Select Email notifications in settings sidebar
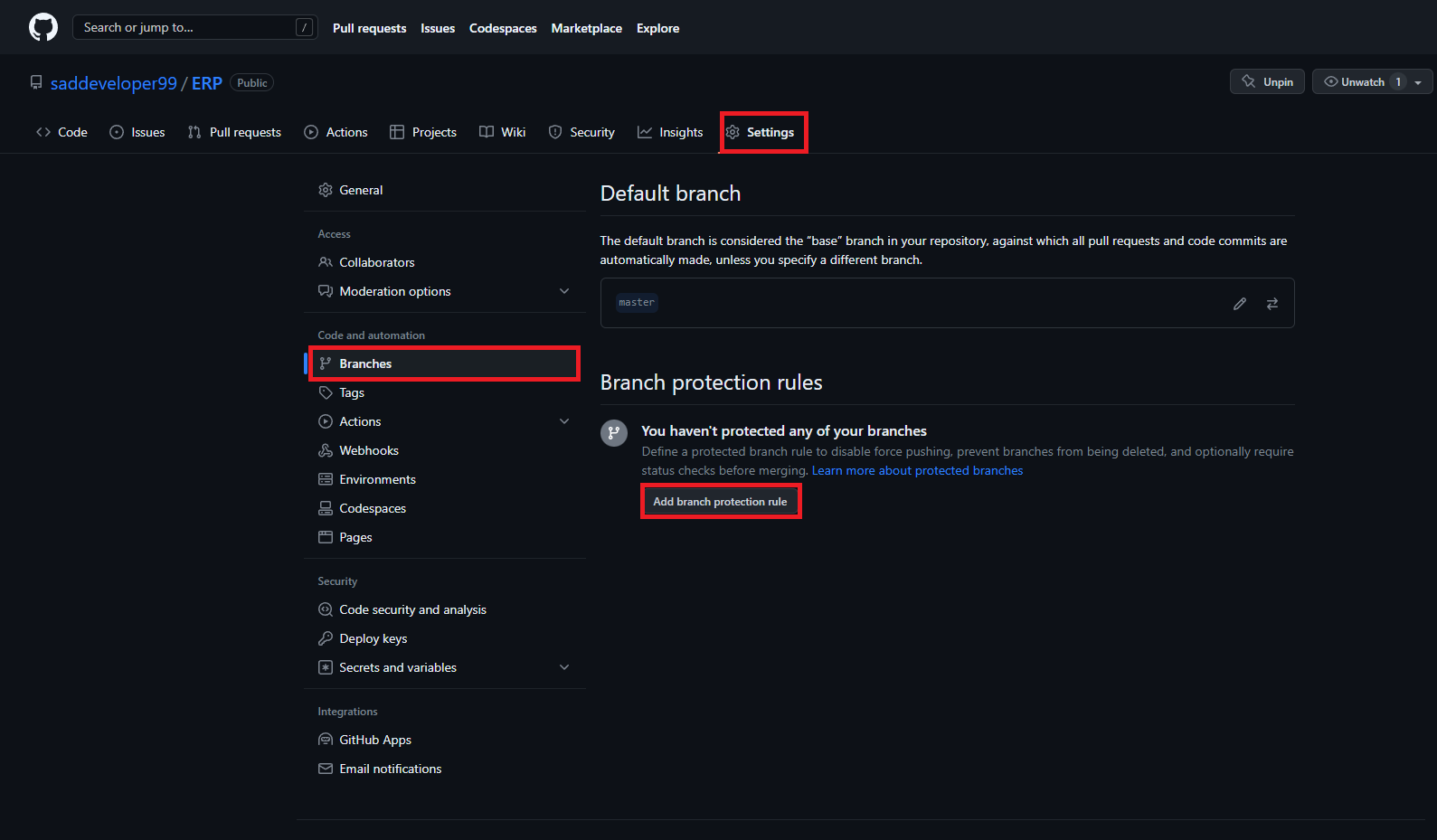The width and height of the screenshot is (1437, 840). [445, 769]
